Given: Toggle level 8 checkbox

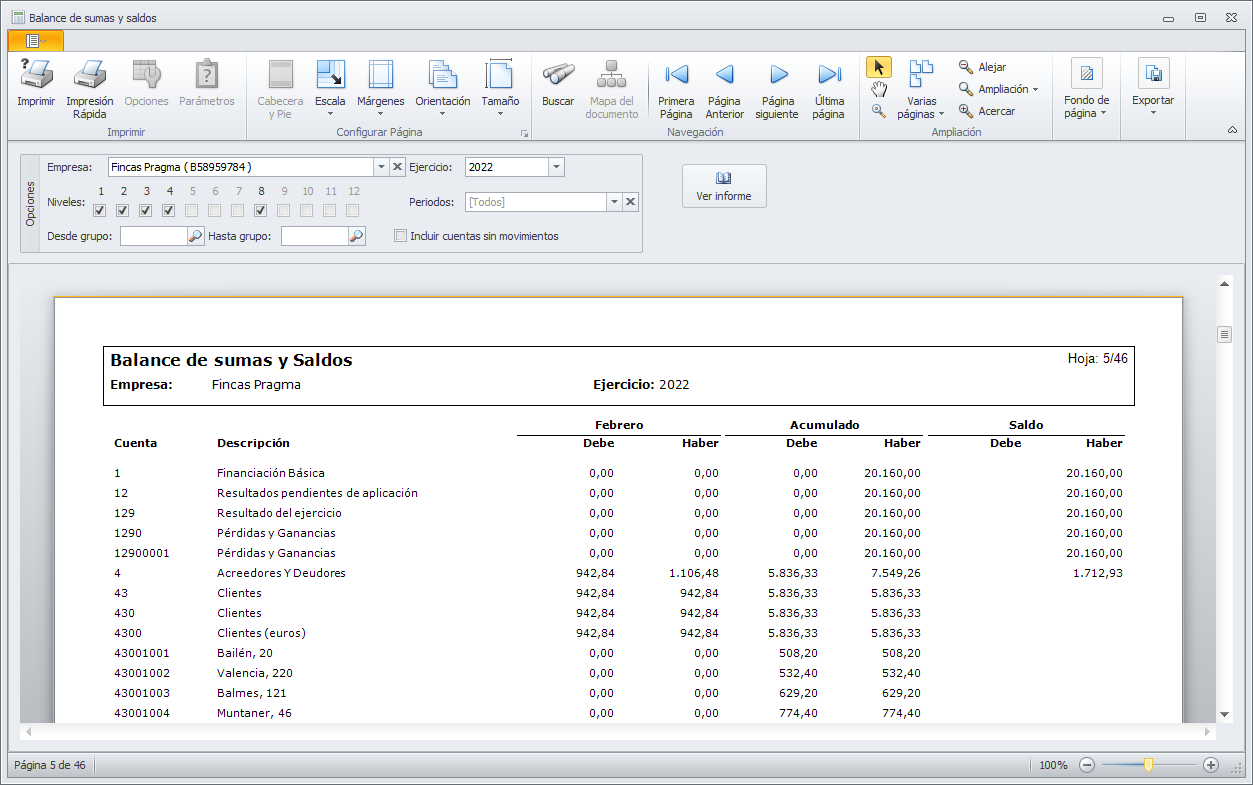Looking at the screenshot, I should [x=261, y=210].
